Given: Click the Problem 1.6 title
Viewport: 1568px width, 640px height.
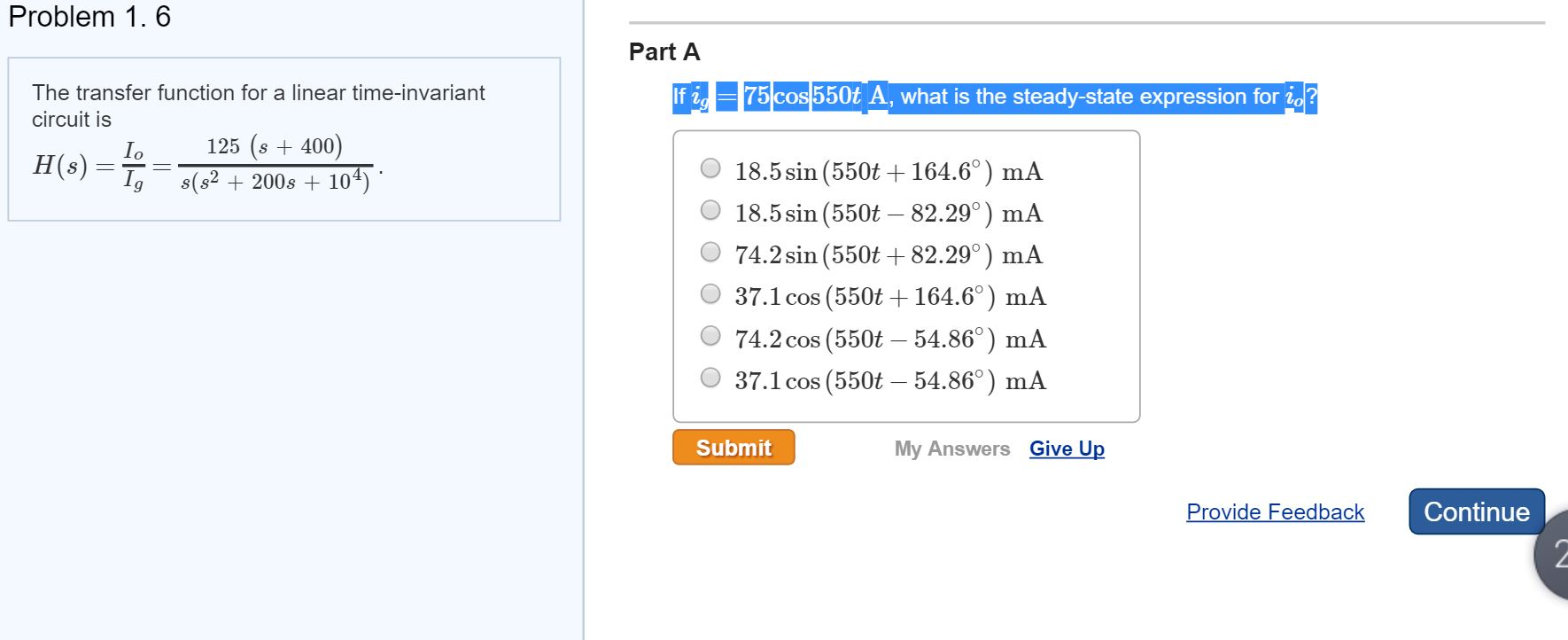Looking at the screenshot, I should point(87,16).
